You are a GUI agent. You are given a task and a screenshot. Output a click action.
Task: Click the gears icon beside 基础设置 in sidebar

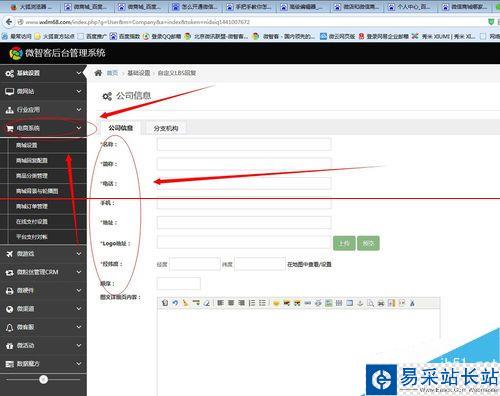[10, 73]
